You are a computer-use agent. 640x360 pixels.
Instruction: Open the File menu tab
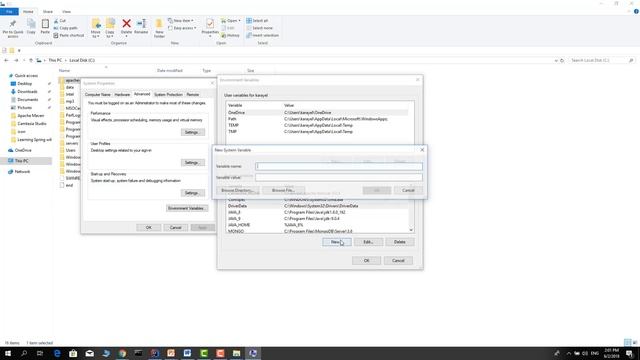click(x=9, y=11)
